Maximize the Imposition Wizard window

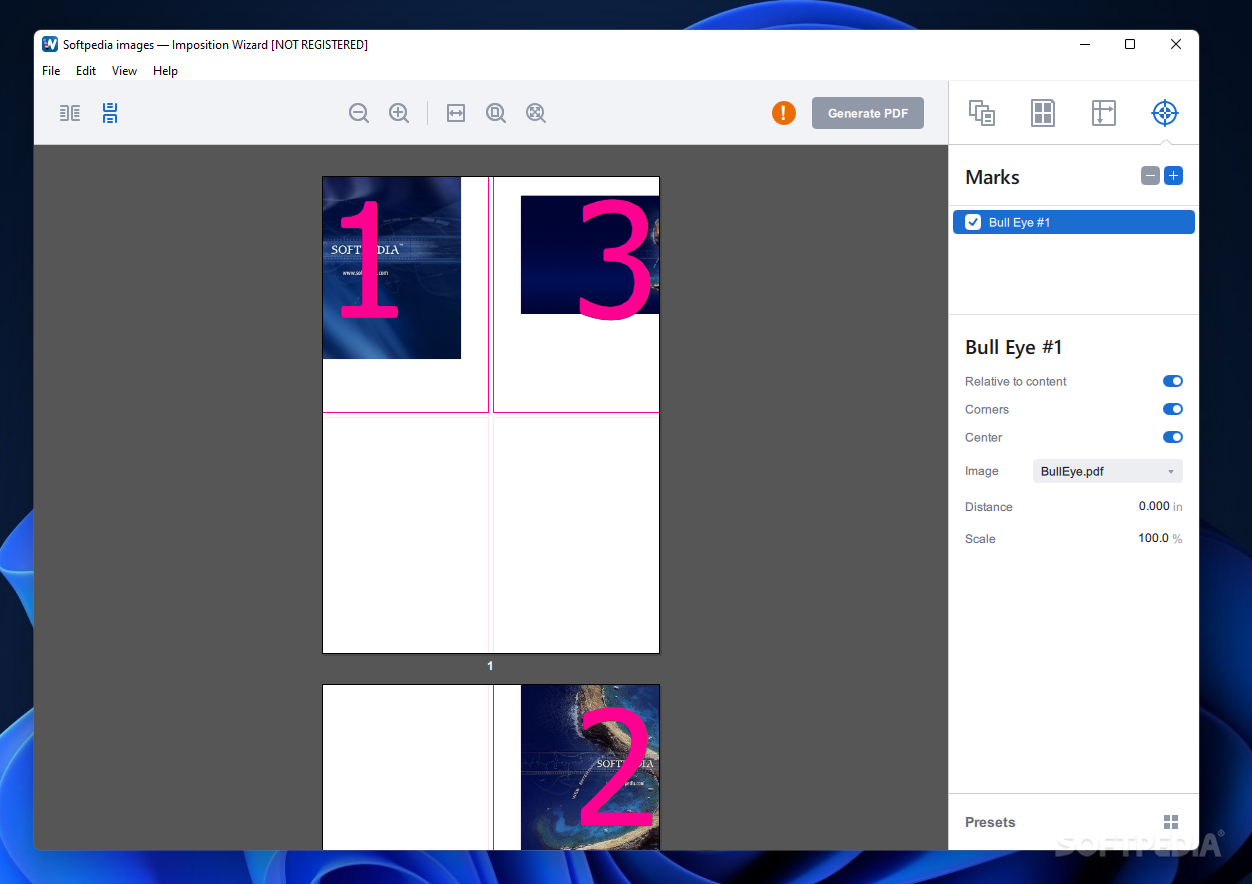point(1130,44)
